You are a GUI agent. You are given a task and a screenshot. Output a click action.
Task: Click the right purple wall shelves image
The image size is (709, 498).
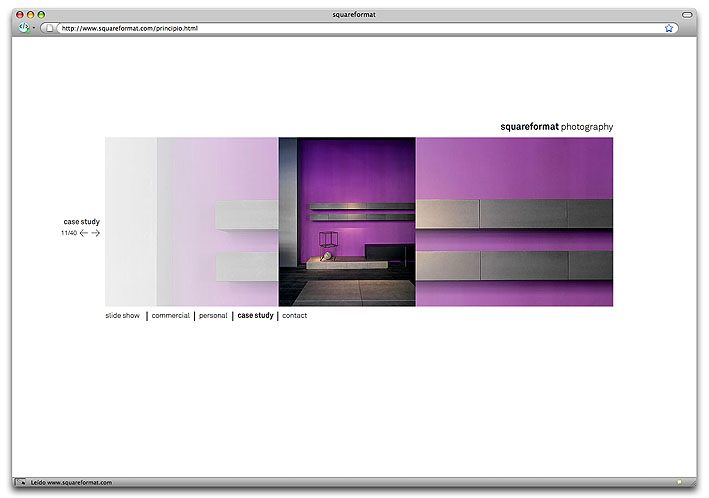(x=515, y=222)
